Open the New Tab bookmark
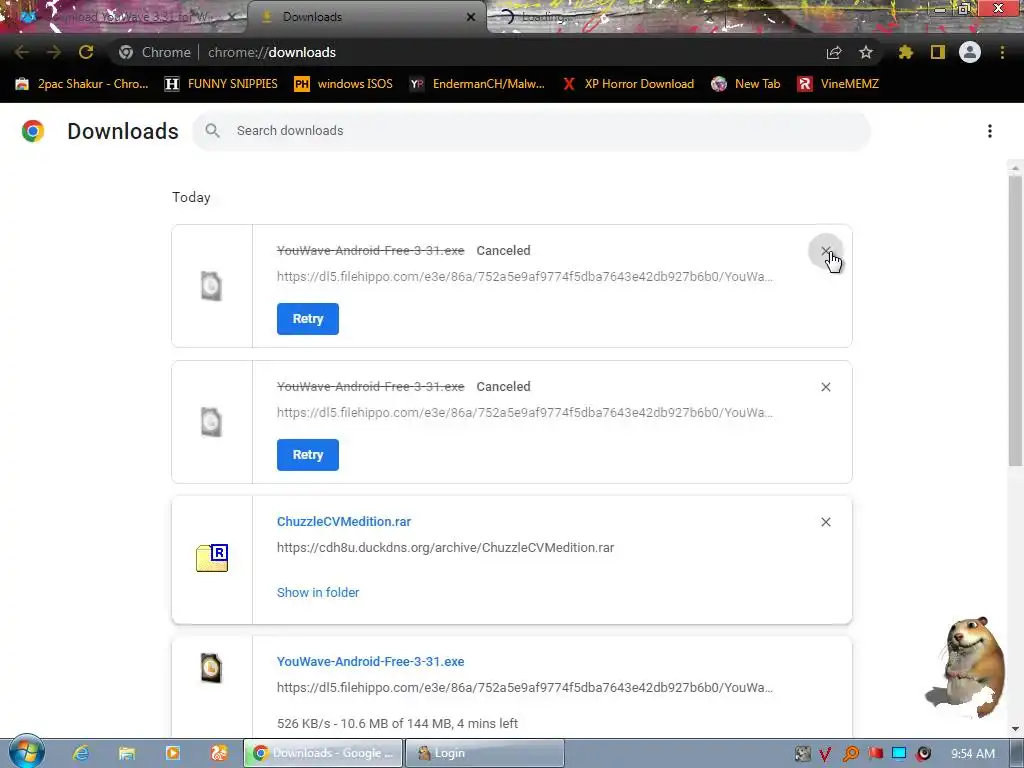Viewport: 1024px width, 768px height. click(746, 84)
